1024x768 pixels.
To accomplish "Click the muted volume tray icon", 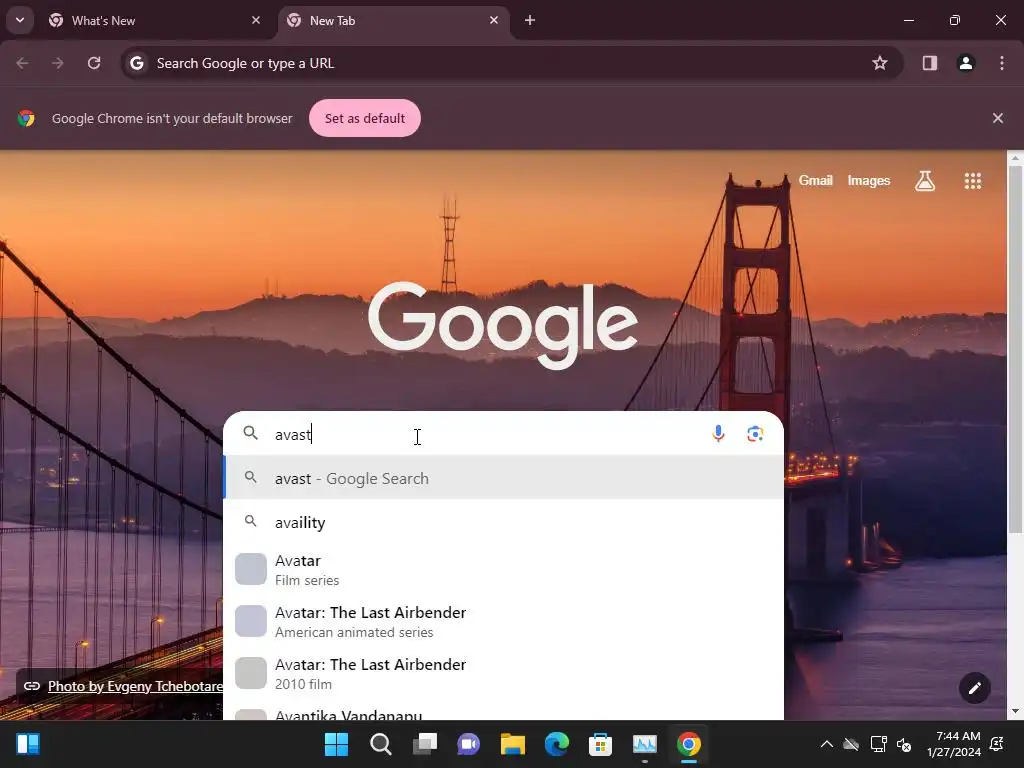I will pyautogui.click(x=904, y=744).
